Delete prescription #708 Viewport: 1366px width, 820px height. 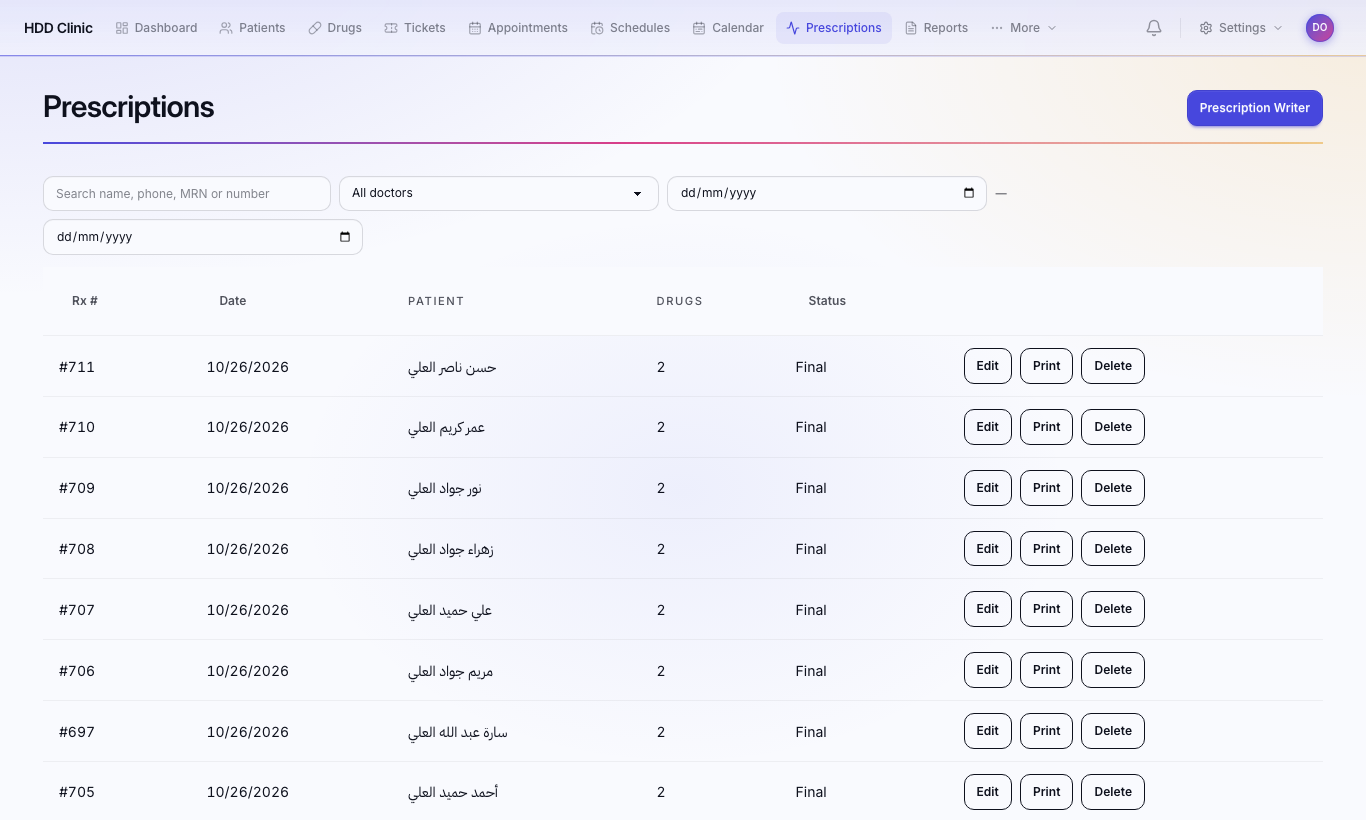(x=1113, y=549)
